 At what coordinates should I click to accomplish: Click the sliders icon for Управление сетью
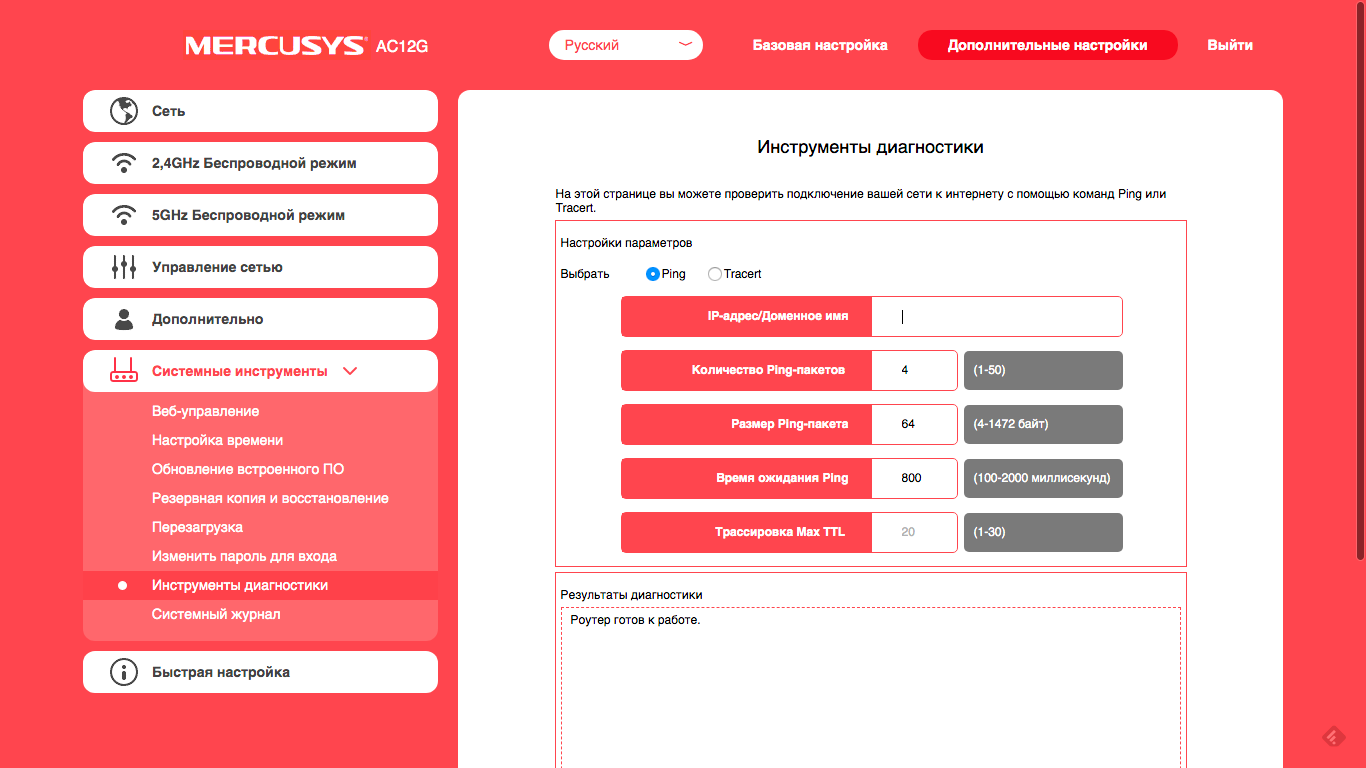[x=124, y=267]
